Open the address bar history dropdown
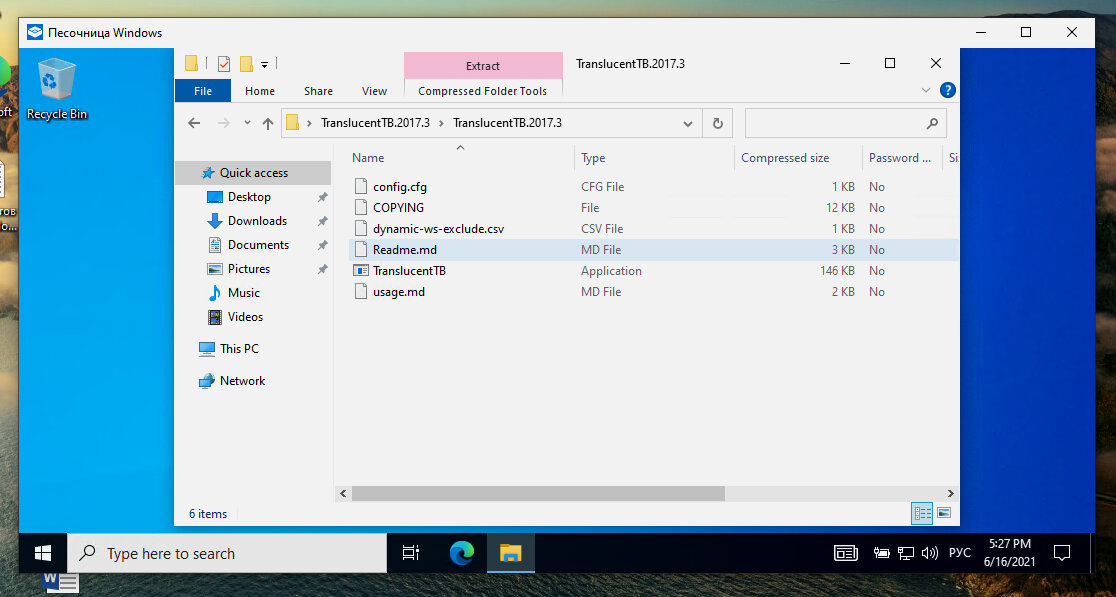Image resolution: width=1116 pixels, height=597 pixels. coord(688,123)
